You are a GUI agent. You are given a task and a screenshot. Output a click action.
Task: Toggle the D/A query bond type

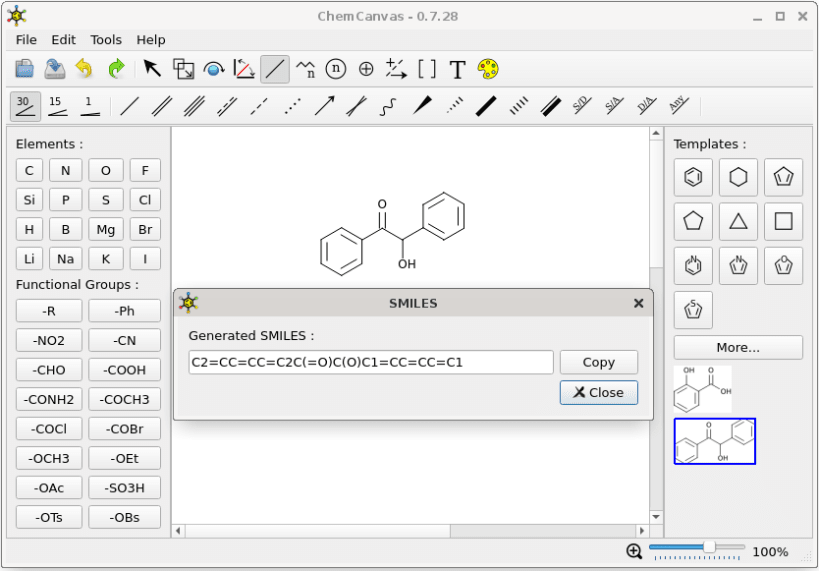click(646, 105)
